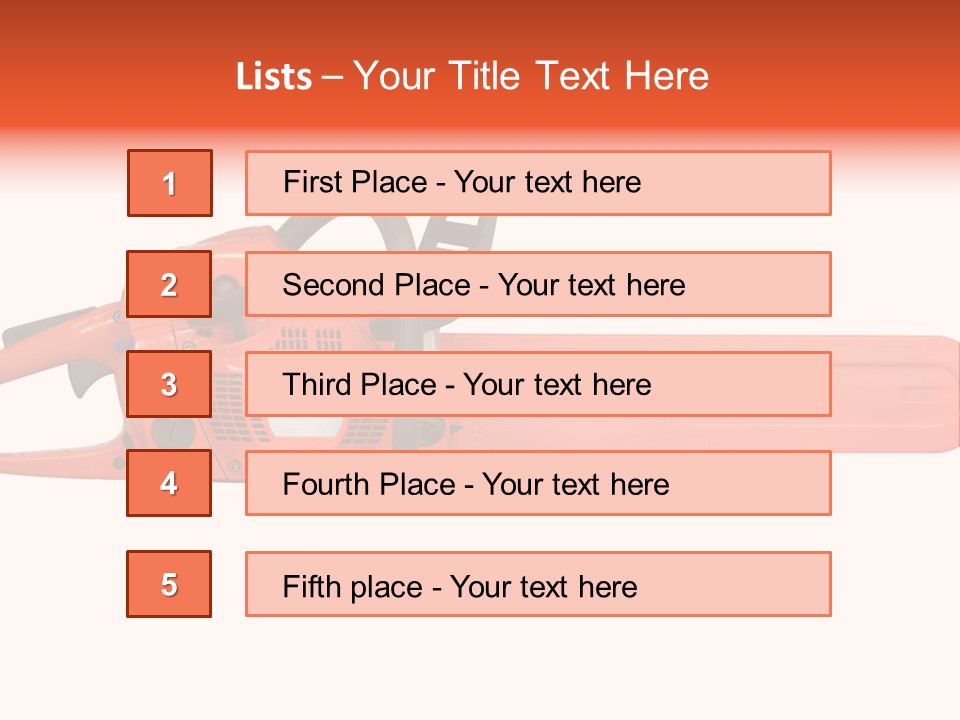The width and height of the screenshot is (960, 720).
Task: Click the bold word 'Lists' in title
Action: coord(274,77)
